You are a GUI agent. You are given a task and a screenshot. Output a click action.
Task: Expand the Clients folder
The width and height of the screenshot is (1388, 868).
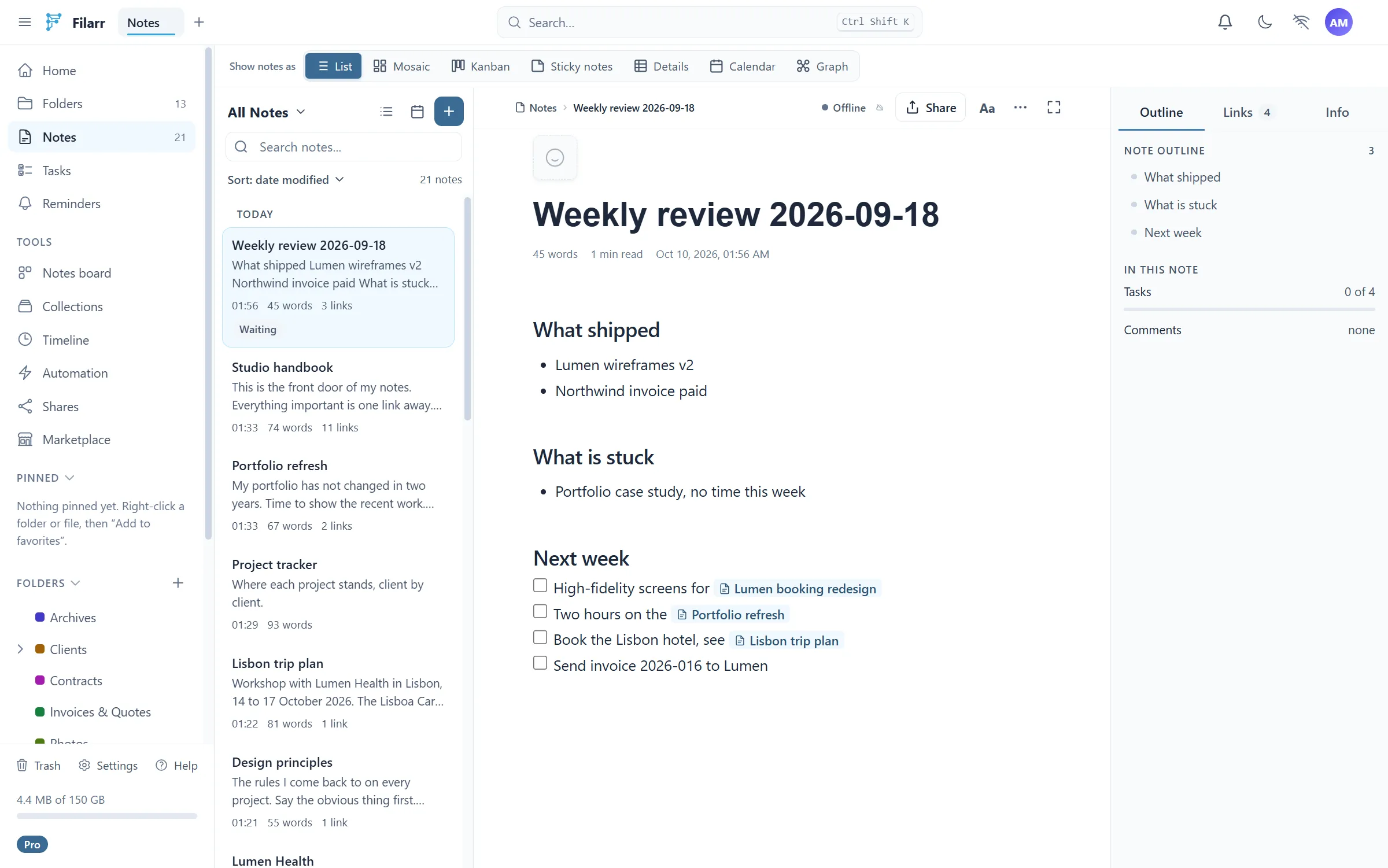20,649
